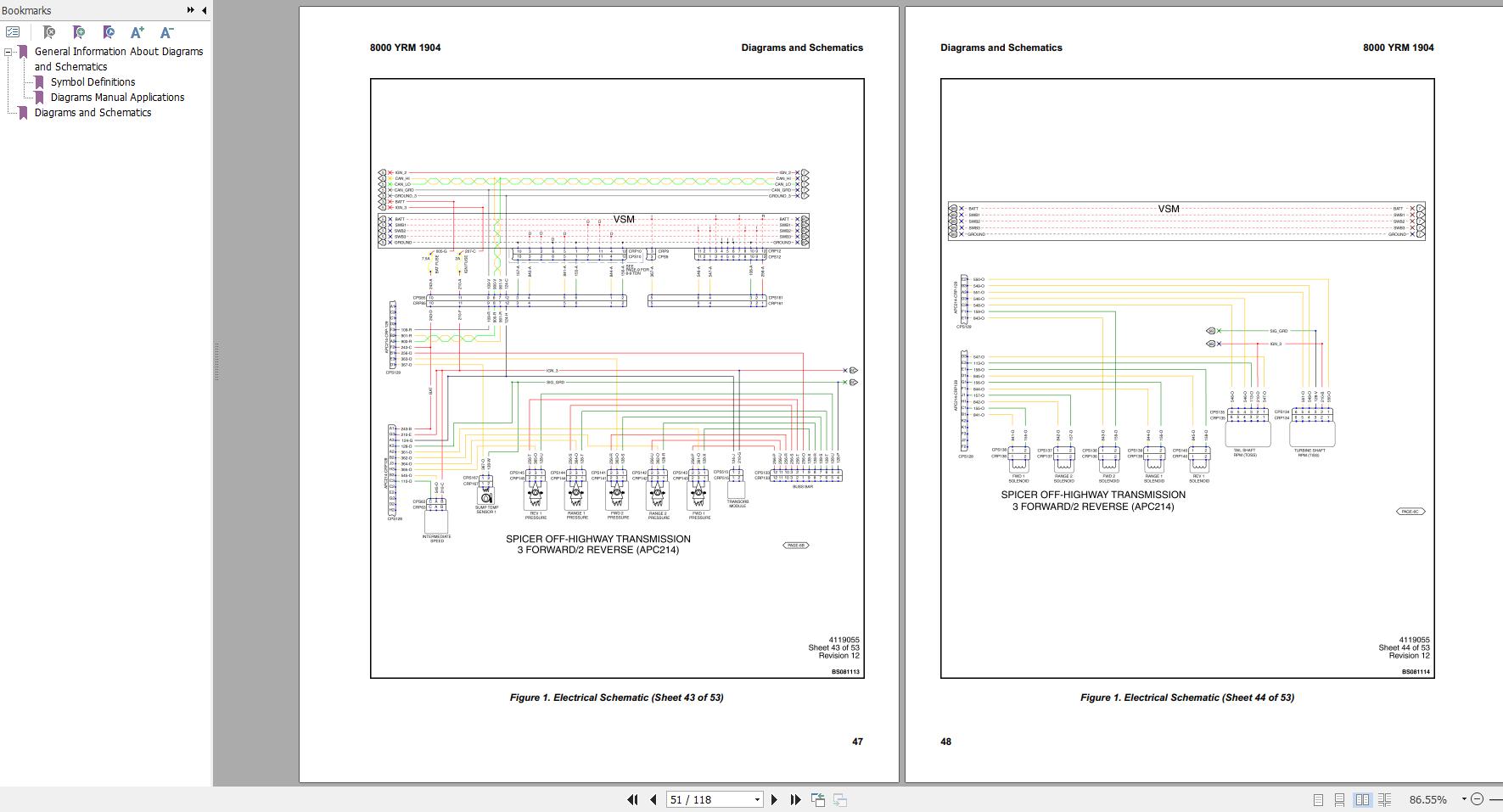
Task: Go to the next page
Action: 774,799
